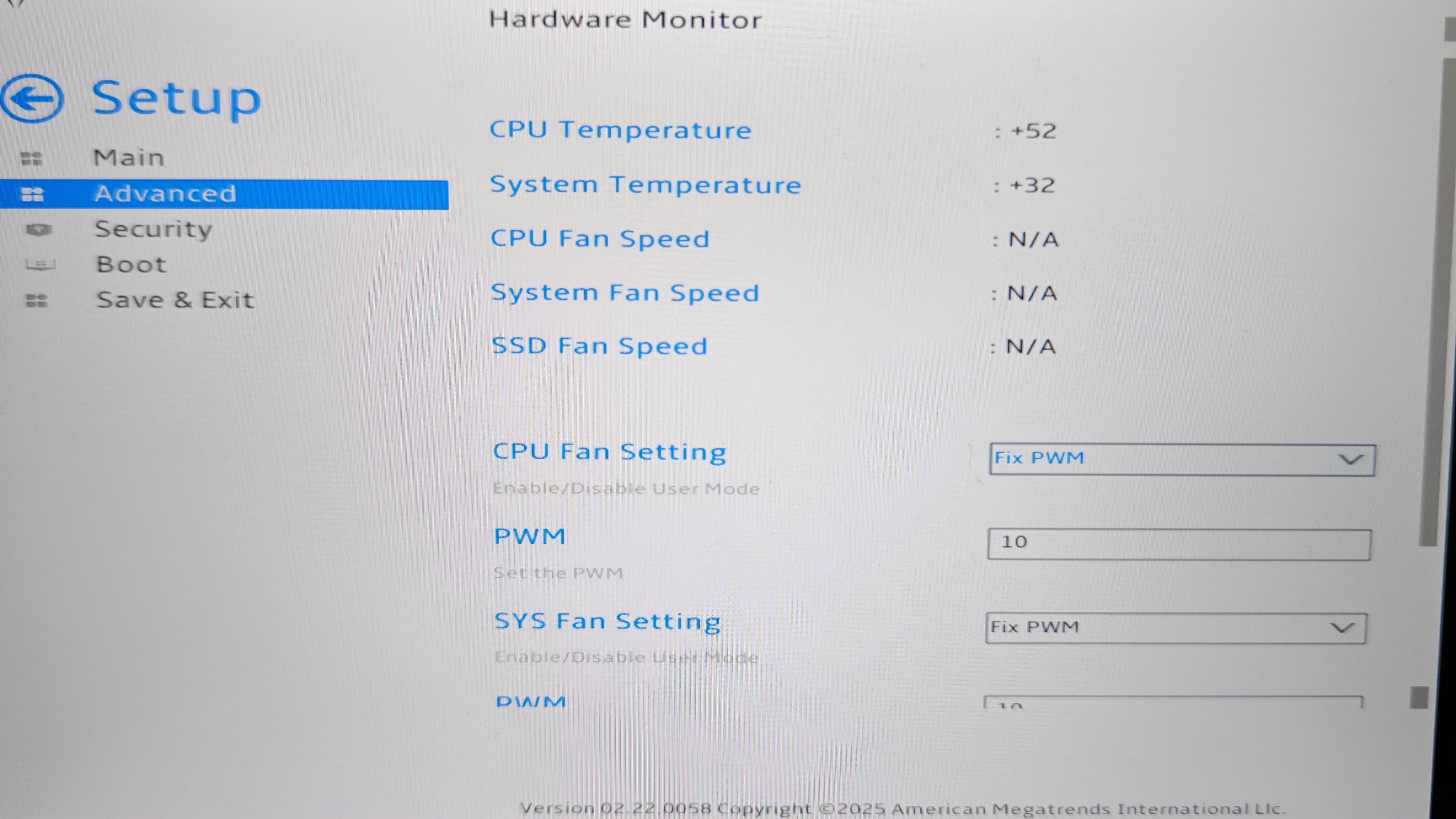Expand the SYS Fan Setting dropdown

[x=1176, y=628]
